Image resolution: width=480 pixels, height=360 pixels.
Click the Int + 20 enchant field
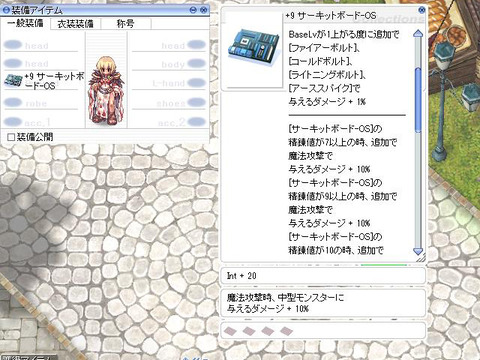pyautogui.click(x=323, y=276)
